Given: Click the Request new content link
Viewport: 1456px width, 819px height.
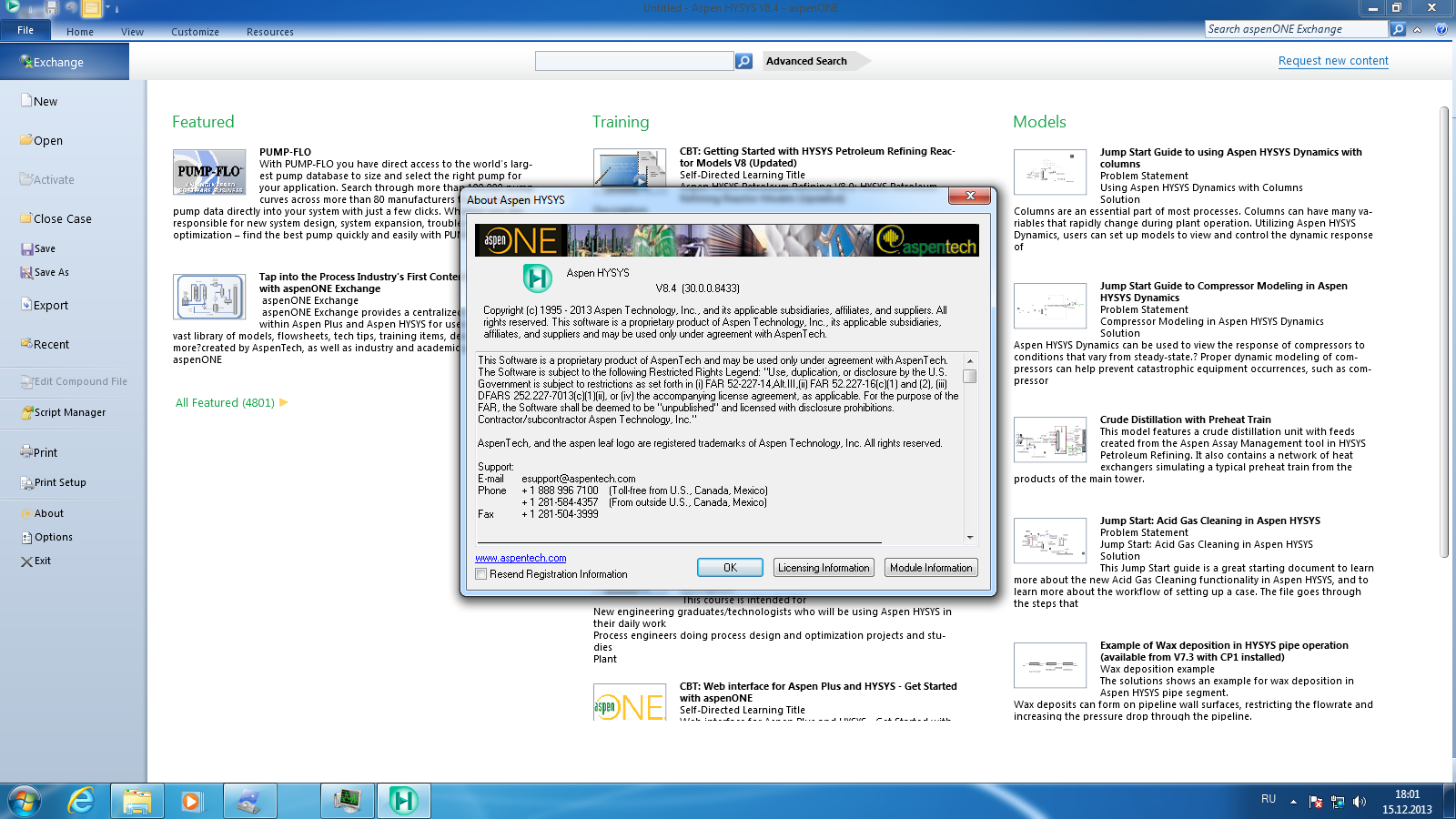Looking at the screenshot, I should (x=1333, y=61).
